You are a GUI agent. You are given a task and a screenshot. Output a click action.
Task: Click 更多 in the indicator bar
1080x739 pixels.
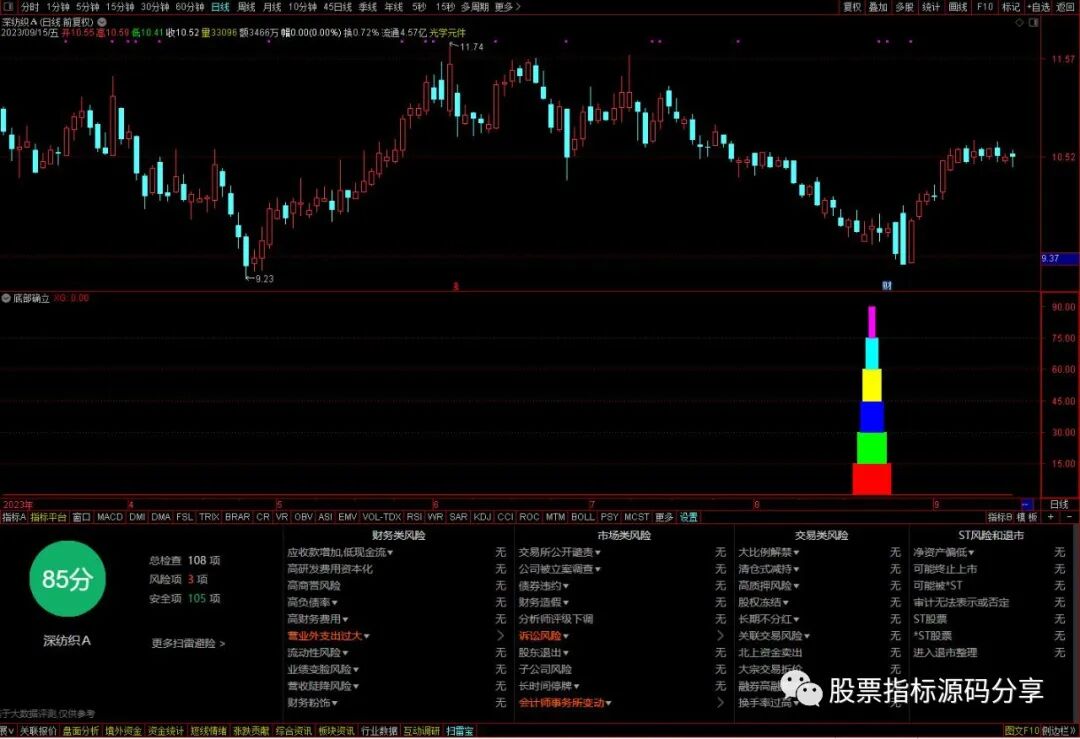pyautogui.click(x=664, y=517)
